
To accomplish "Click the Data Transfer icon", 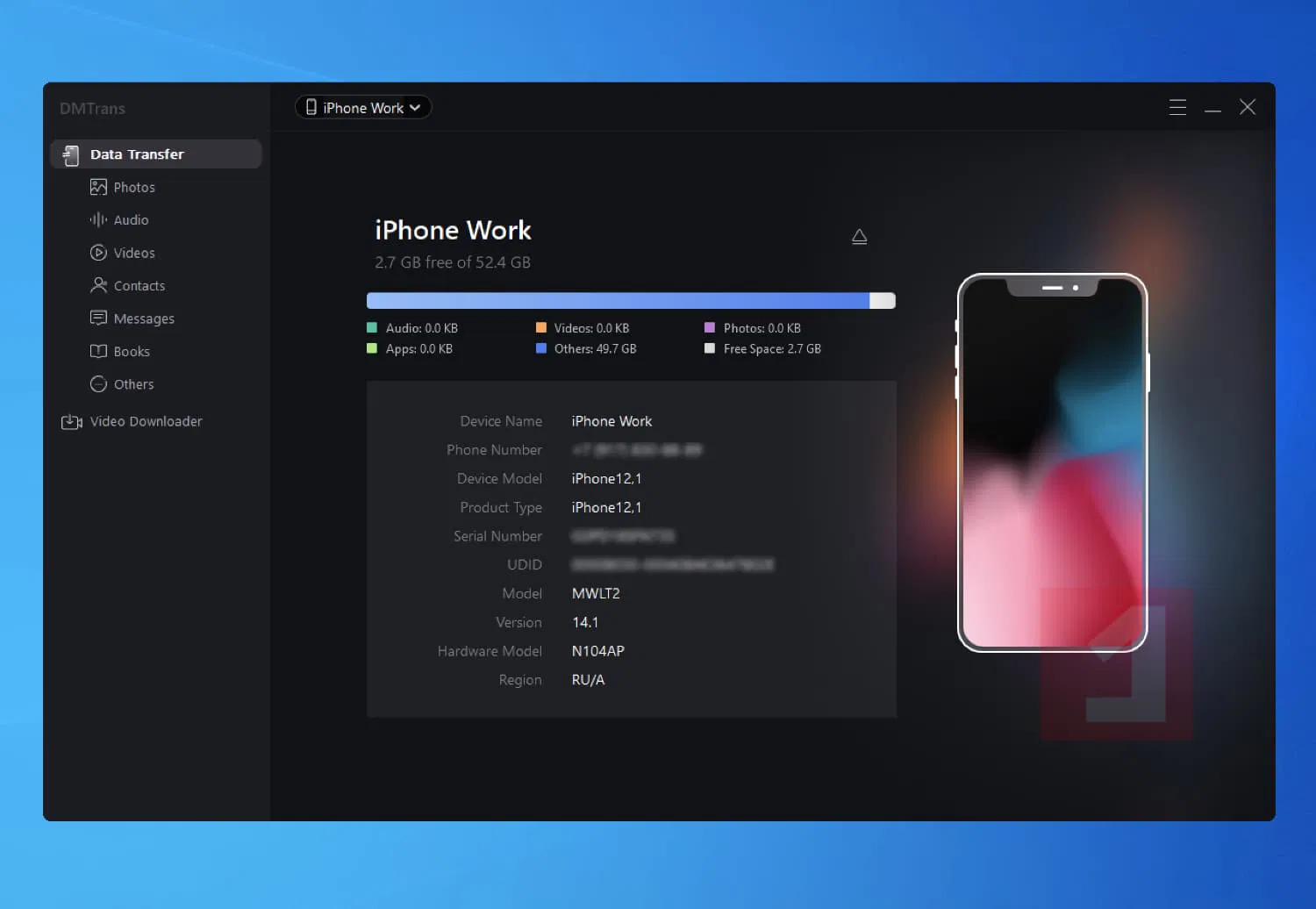I will point(71,154).
